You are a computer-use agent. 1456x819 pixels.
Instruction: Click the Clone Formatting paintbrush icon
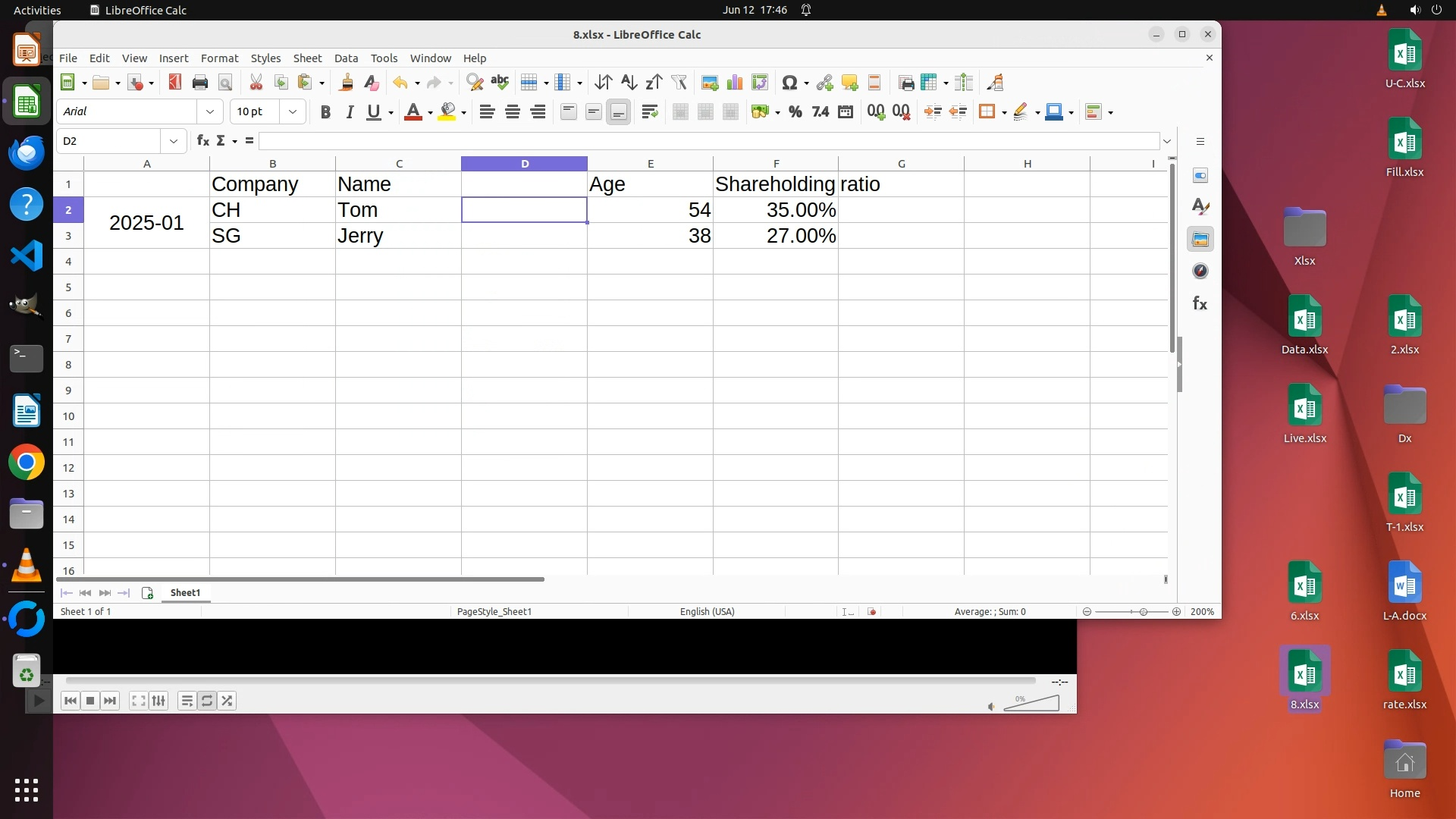[346, 83]
